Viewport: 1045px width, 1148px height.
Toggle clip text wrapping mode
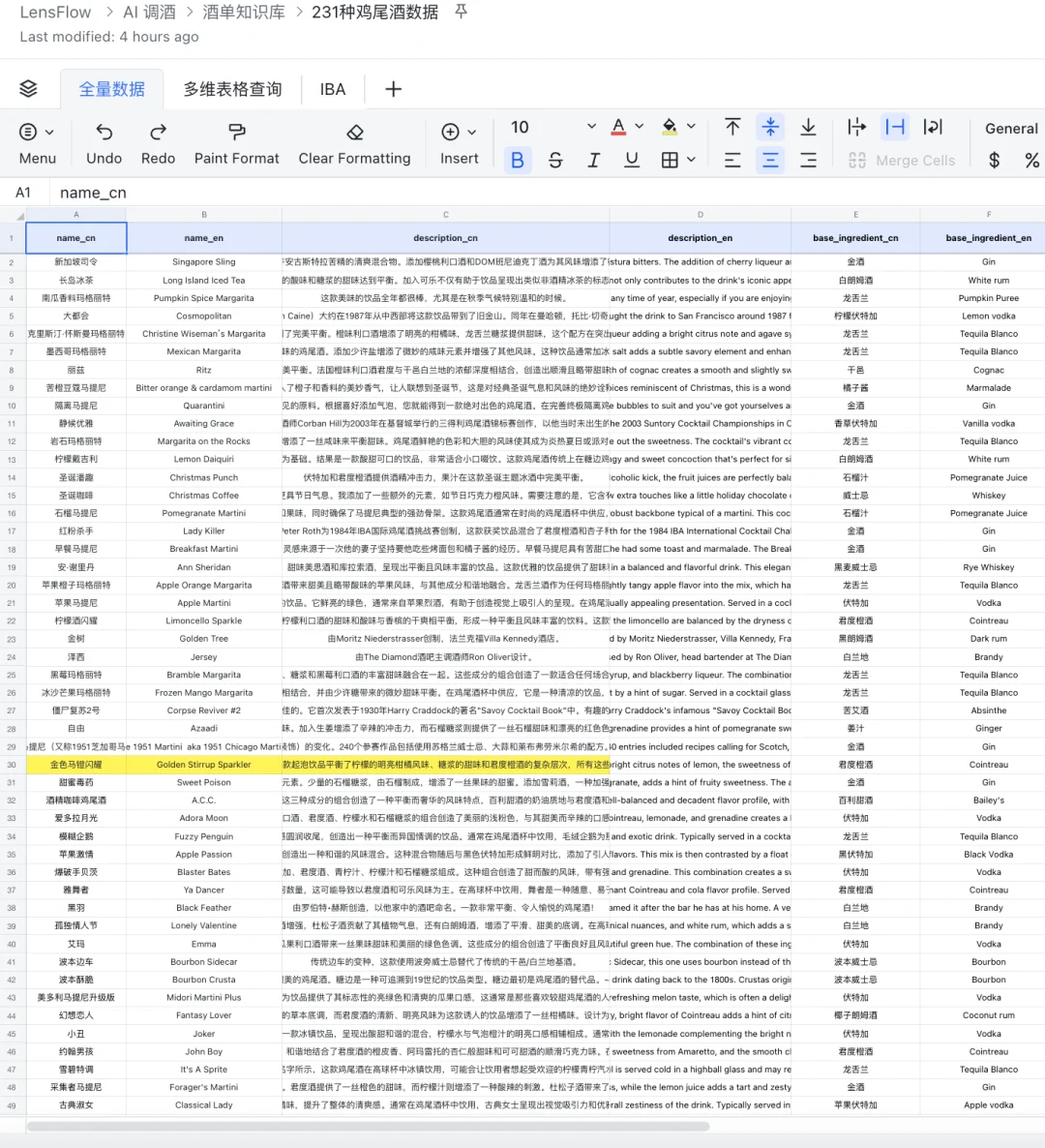click(x=894, y=127)
